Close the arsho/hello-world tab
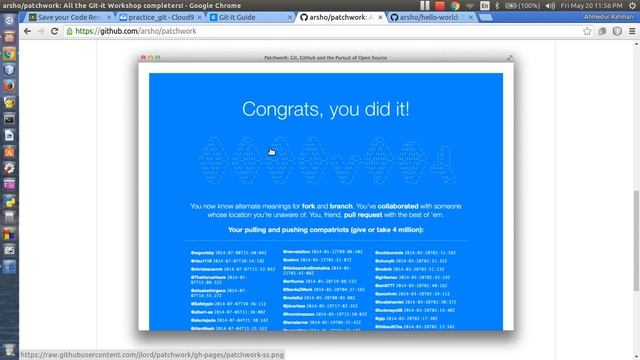 tap(471, 18)
